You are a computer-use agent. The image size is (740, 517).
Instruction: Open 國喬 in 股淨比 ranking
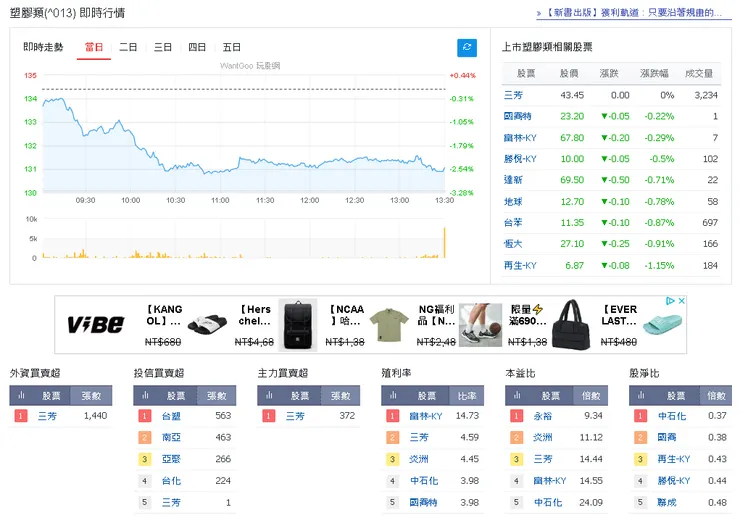667,438
